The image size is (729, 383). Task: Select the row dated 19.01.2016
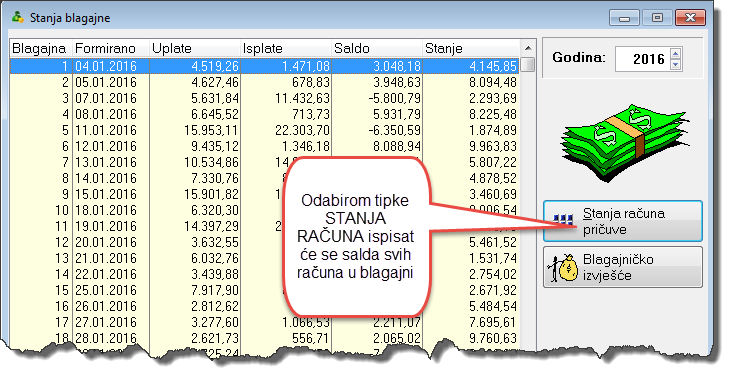265,226
